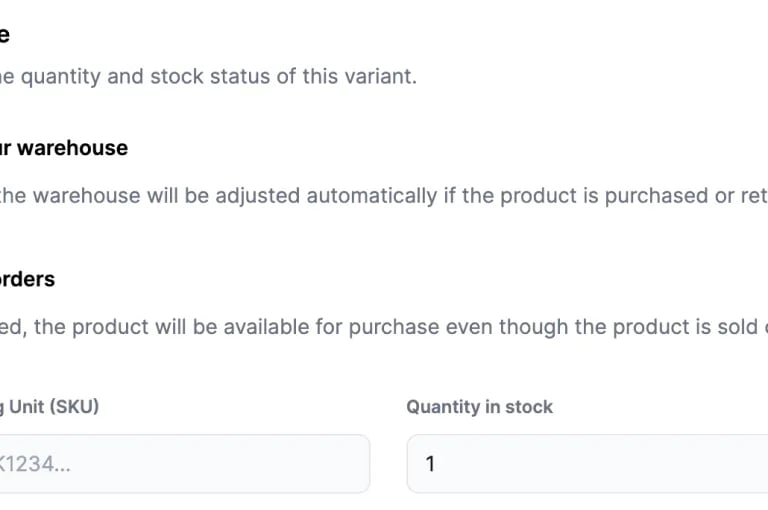Click the SKU placeholder text 'K1234...'
Screen dimensions: 768x510
(35, 464)
